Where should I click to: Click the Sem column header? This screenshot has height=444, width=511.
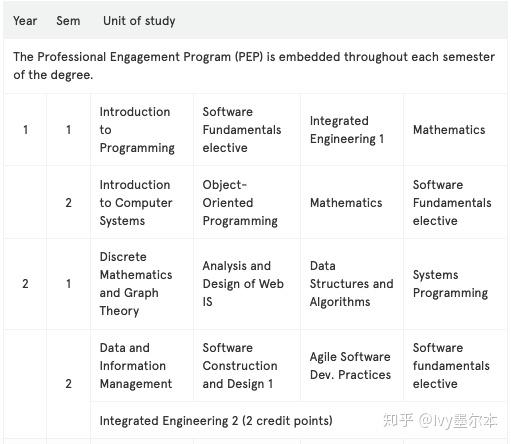(x=68, y=21)
